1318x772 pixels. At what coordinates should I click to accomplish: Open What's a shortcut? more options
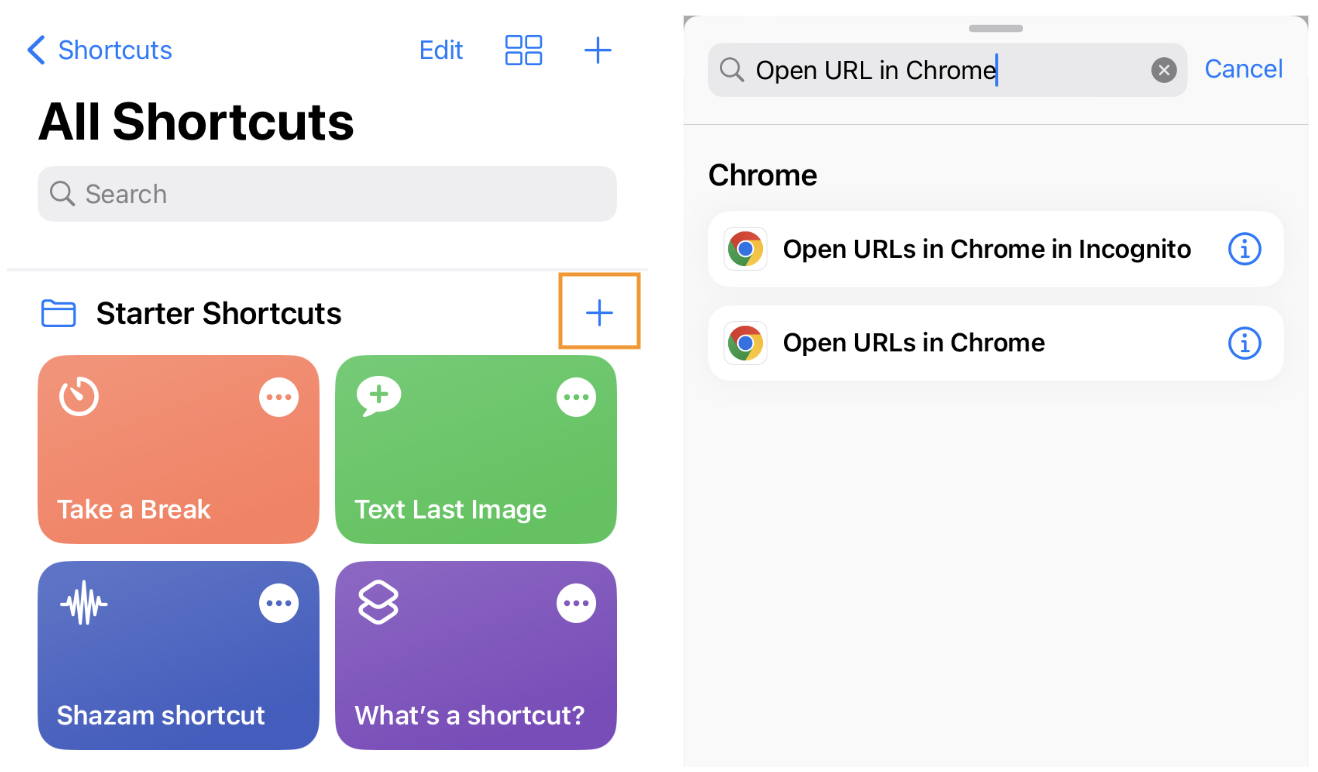tap(576, 603)
